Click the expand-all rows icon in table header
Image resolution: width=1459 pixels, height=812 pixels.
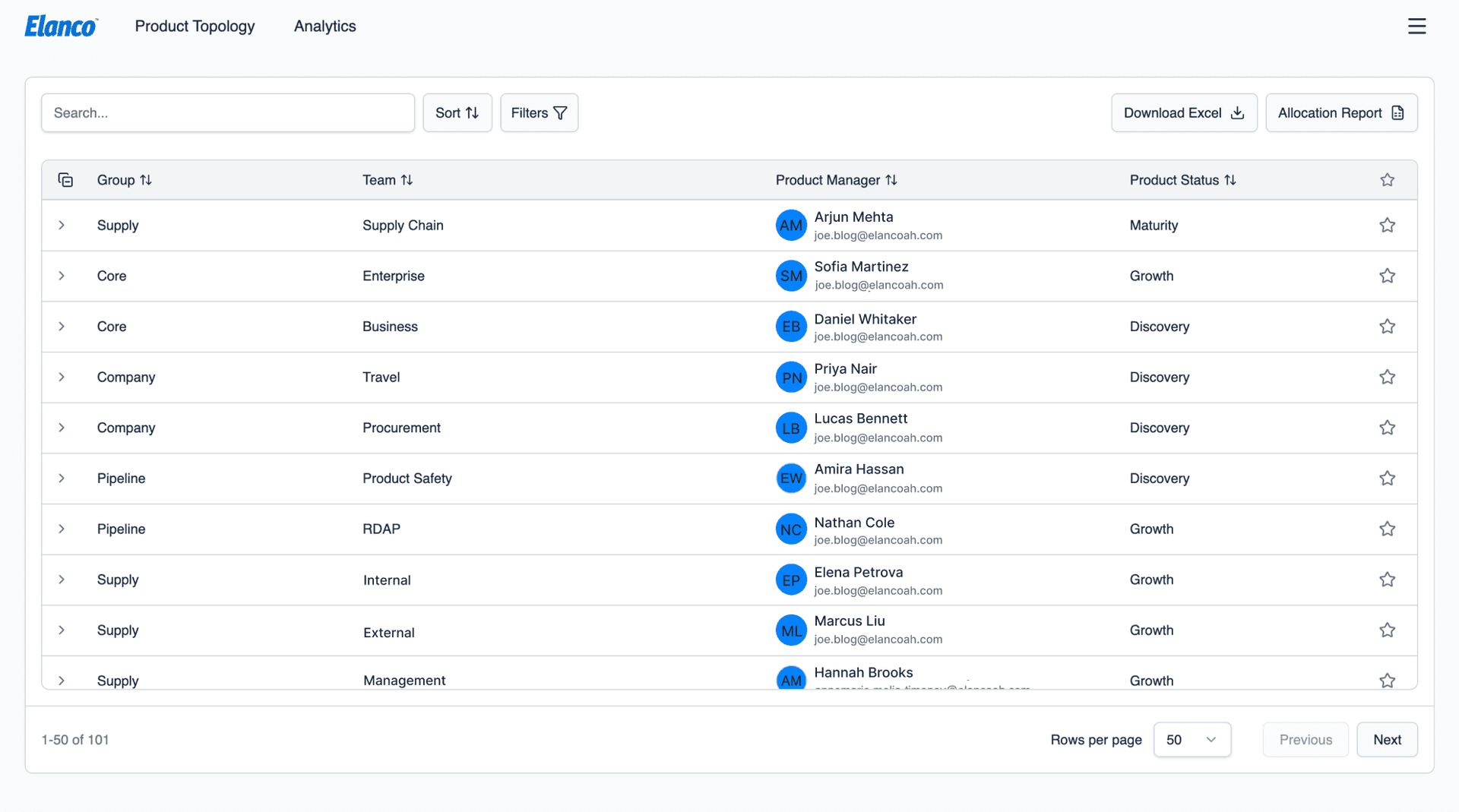(65, 180)
